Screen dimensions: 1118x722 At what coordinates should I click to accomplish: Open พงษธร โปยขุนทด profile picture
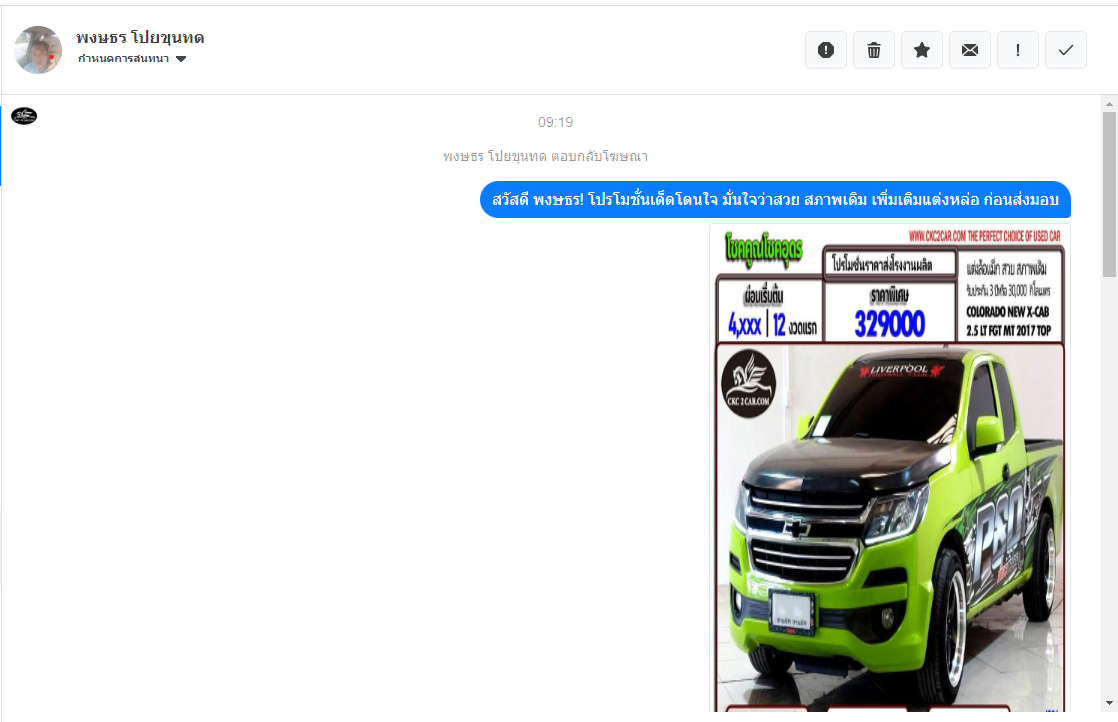coord(38,50)
